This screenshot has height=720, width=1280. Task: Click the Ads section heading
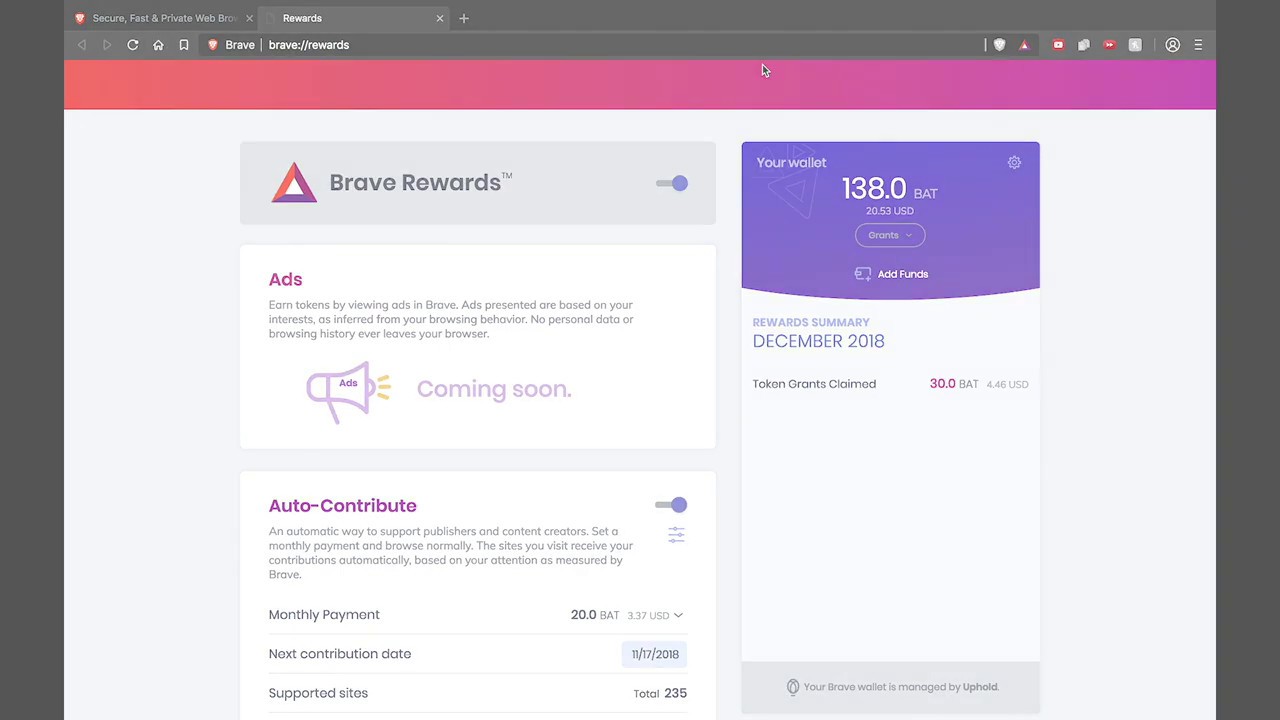click(285, 279)
